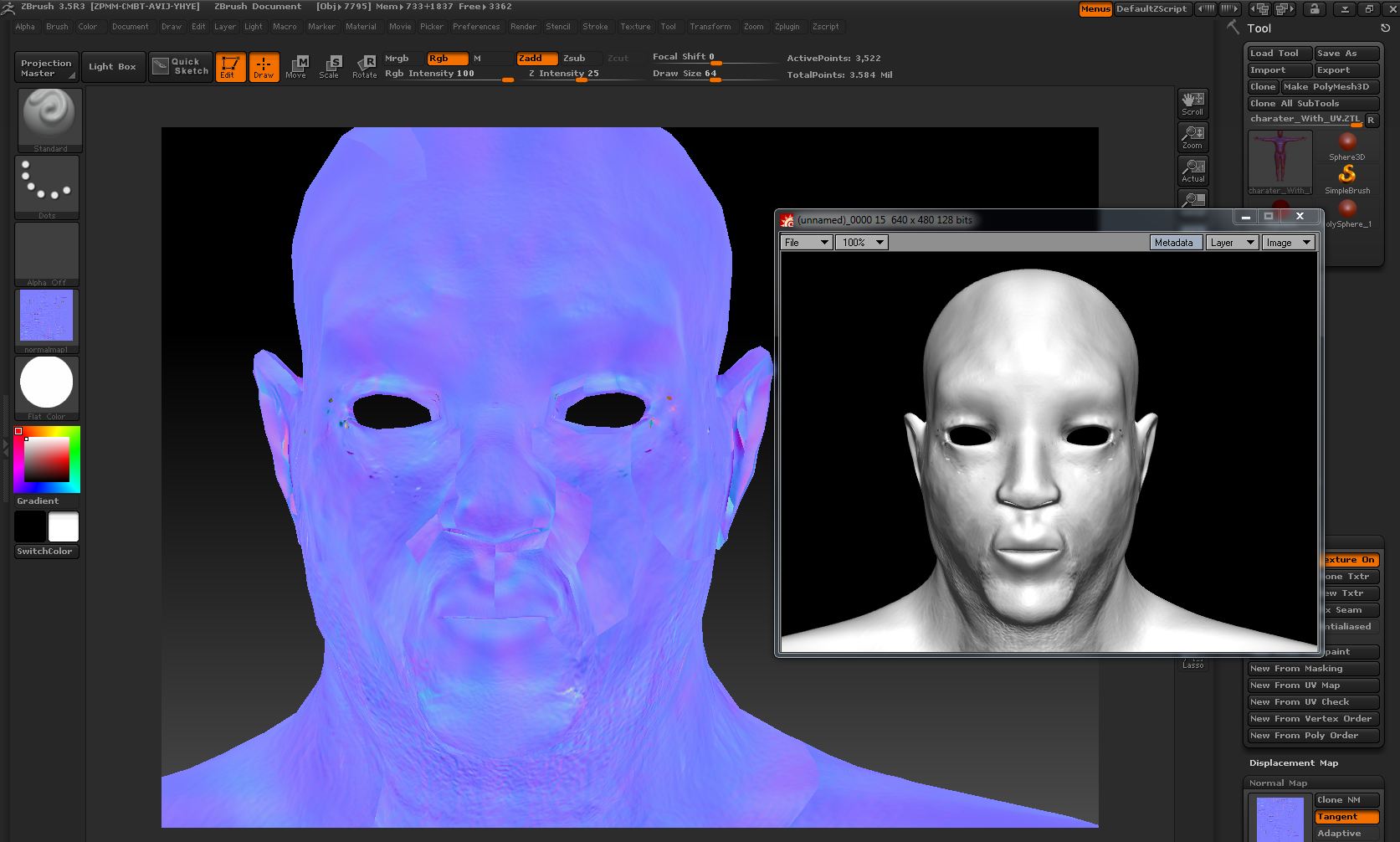Image resolution: width=1400 pixels, height=842 pixels.
Task: Click the right tray shift arrows icon
Action: click(1229, 9)
